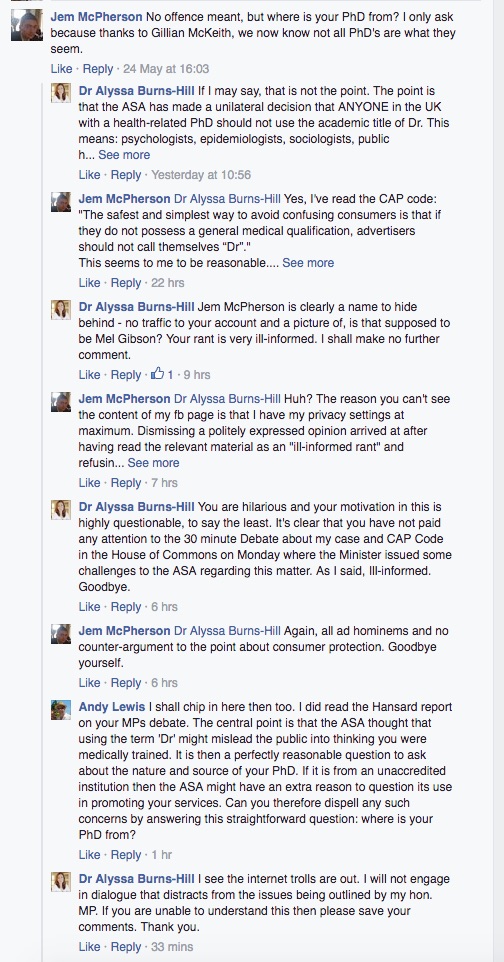This screenshot has height=962, width=504.
Task: Like the 33 mins internet trolls comment
Action: tap(90, 947)
